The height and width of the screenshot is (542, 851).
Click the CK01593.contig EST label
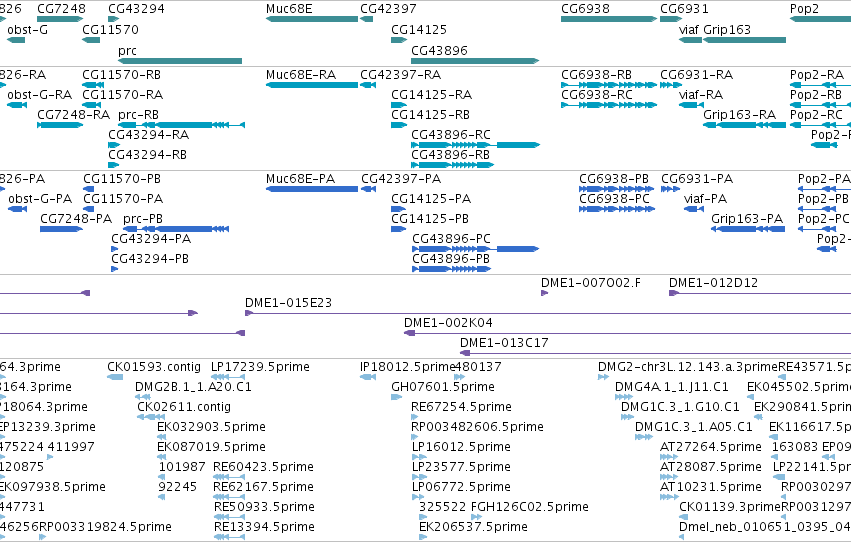[154, 367]
